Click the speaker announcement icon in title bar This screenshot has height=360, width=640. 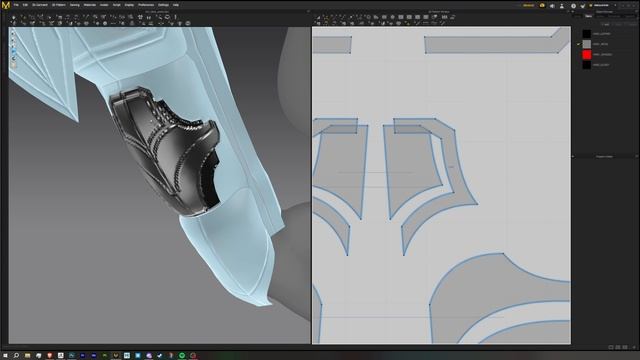[552, 6]
